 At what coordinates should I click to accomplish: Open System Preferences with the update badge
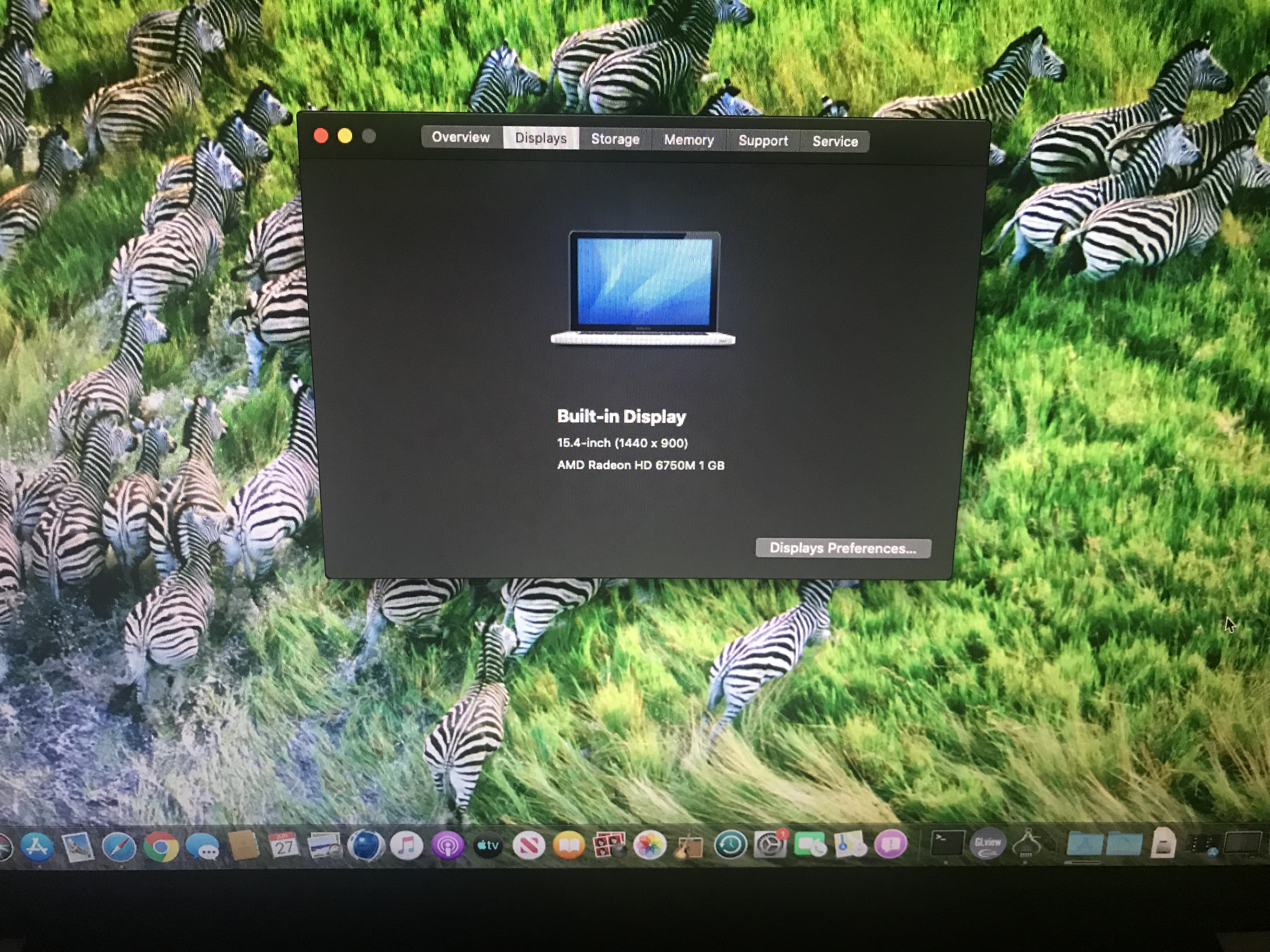770,845
